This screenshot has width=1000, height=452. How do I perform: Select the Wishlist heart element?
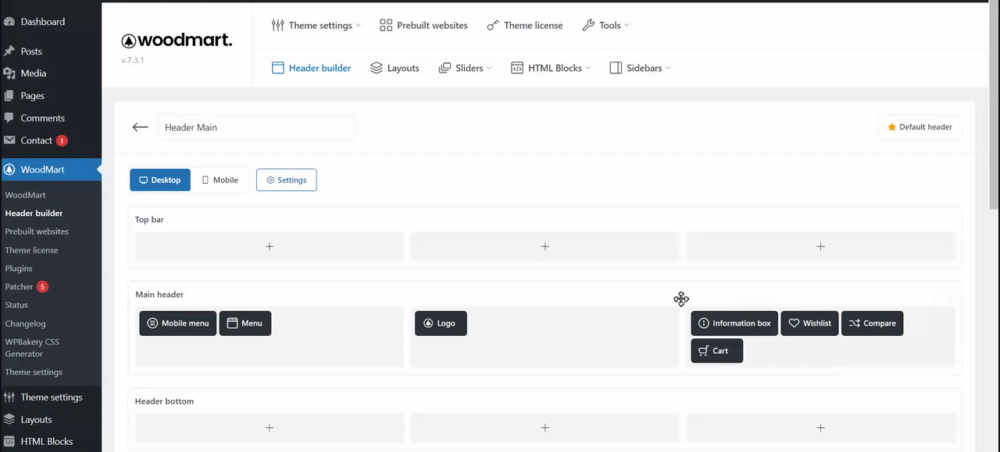tap(809, 323)
